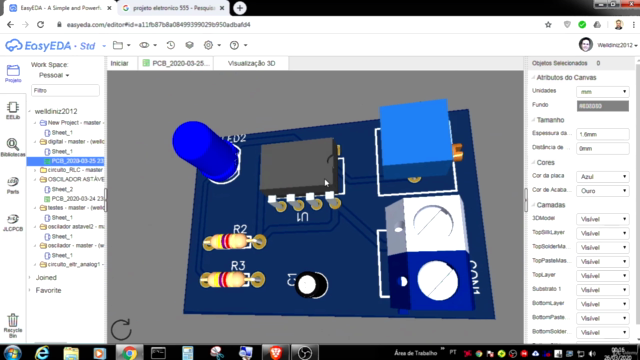Open the question mark help menu
640x360 pixels.
tap(234, 45)
